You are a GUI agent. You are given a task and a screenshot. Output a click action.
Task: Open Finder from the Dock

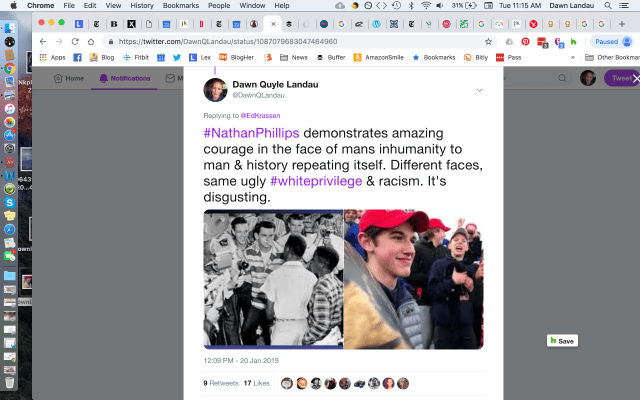[x=9, y=28]
